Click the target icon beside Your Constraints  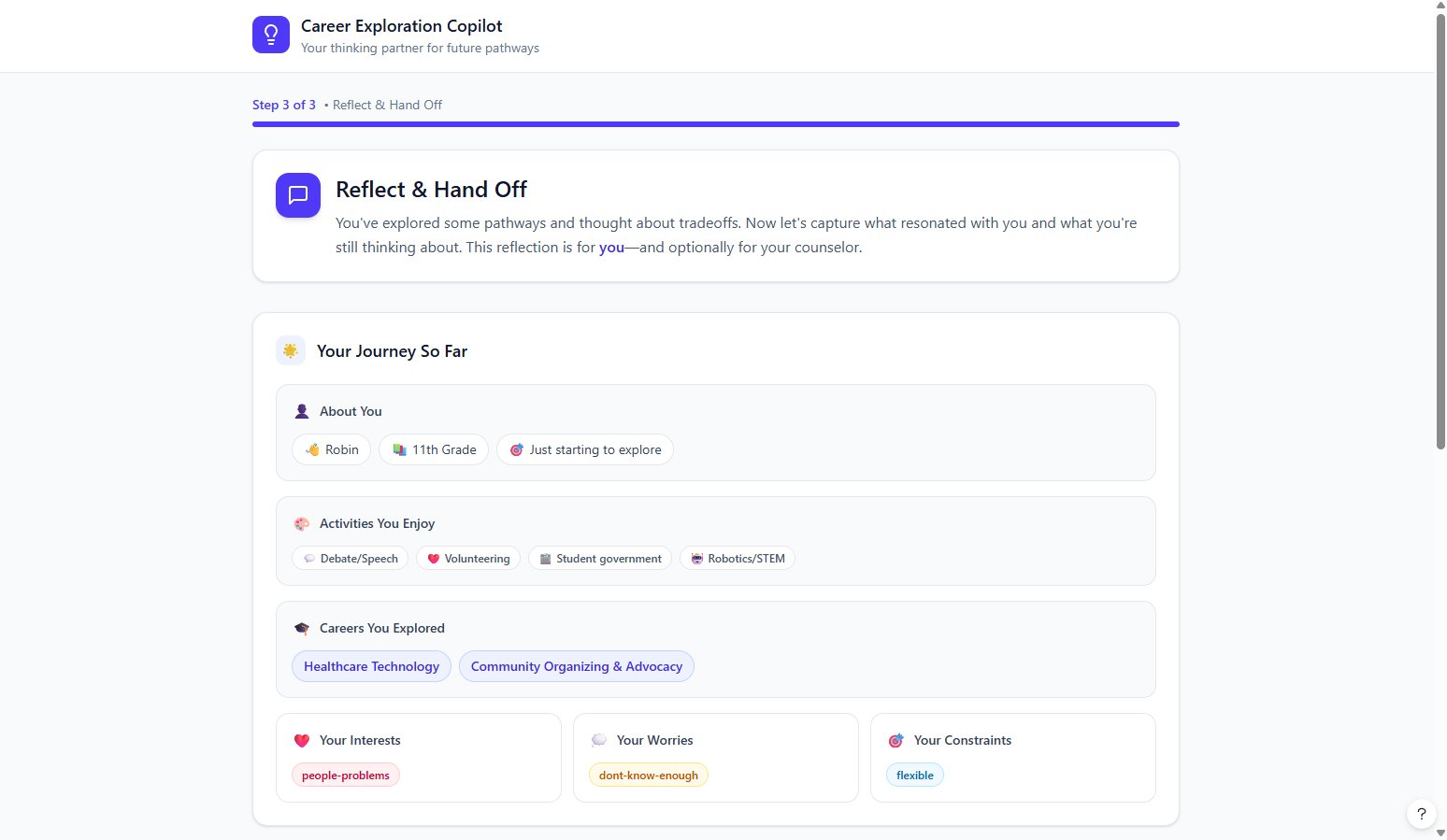pyautogui.click(x=896, y=740)
